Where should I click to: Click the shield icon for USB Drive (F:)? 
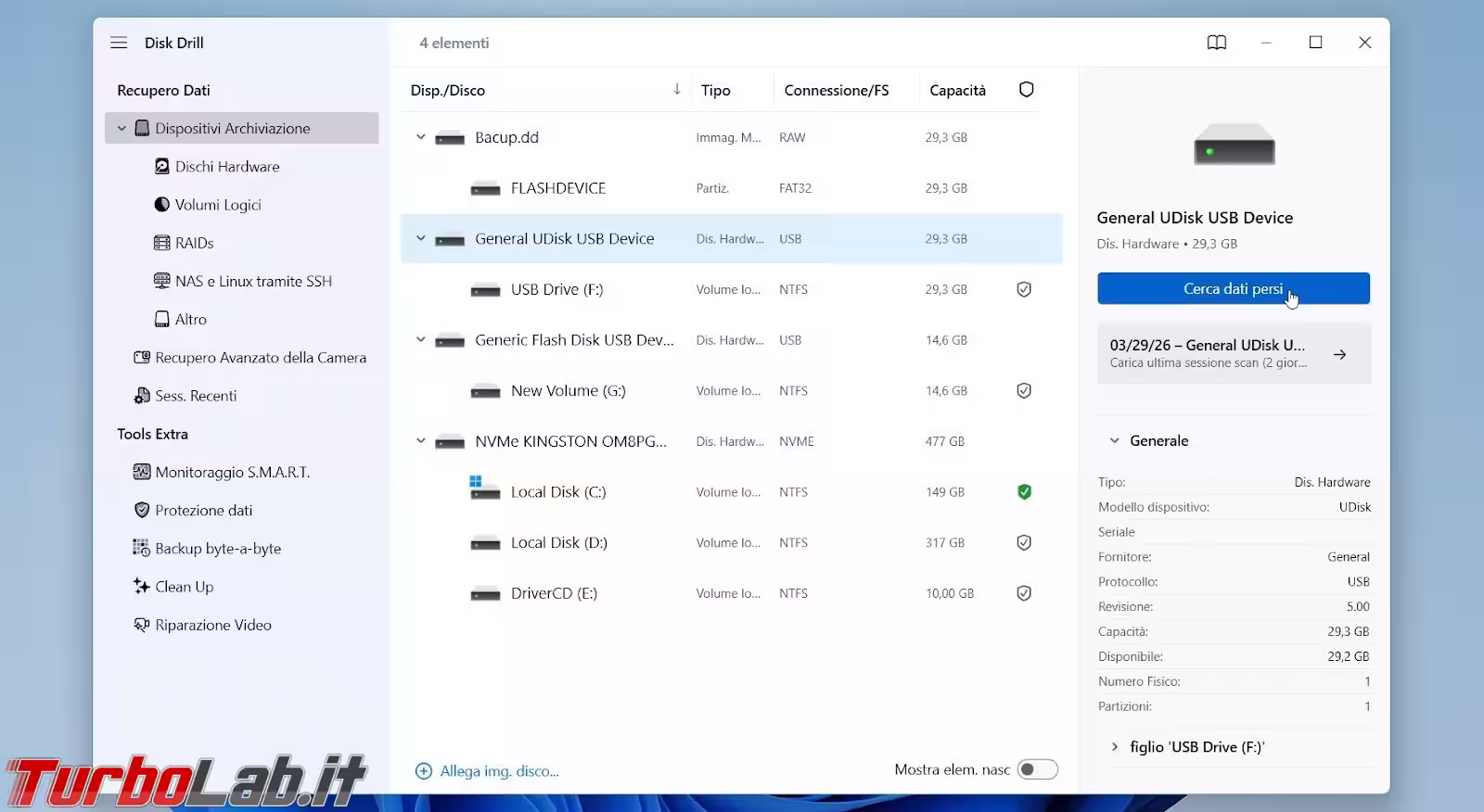(x=1024, y=289)
